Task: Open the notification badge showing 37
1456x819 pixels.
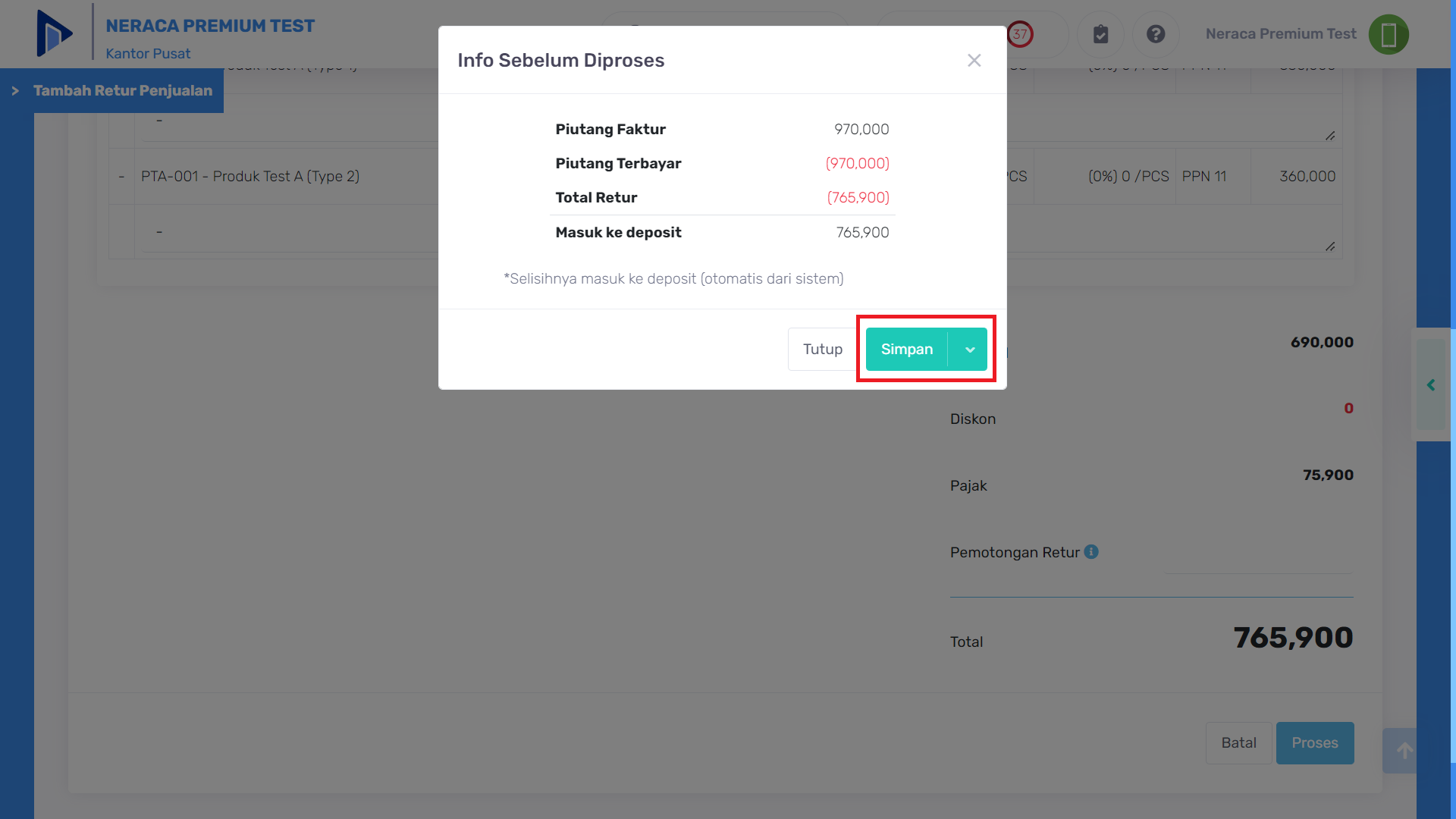Action: coord(1020,34)
